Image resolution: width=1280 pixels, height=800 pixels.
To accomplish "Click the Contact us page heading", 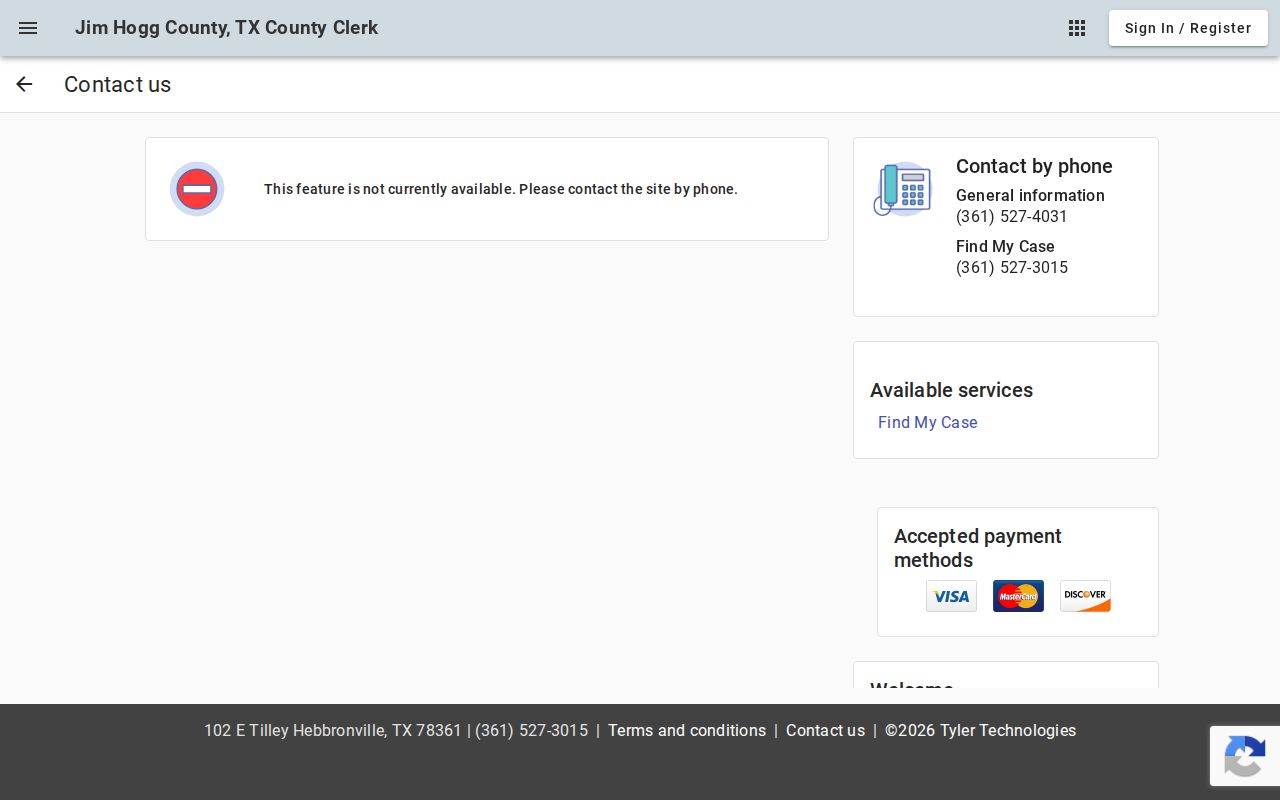I will coord(118,84).
